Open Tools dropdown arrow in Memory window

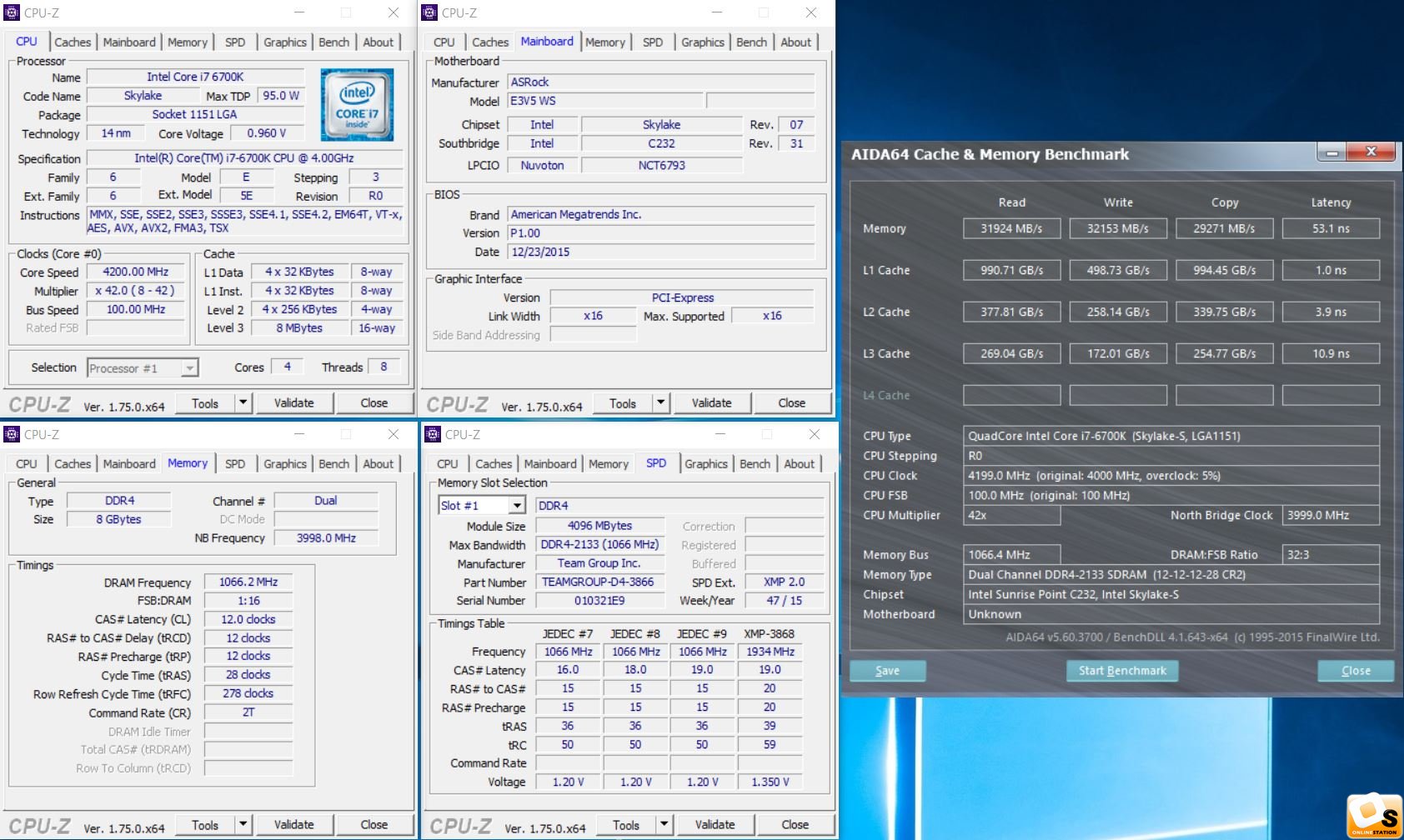(x=243, y=825)
